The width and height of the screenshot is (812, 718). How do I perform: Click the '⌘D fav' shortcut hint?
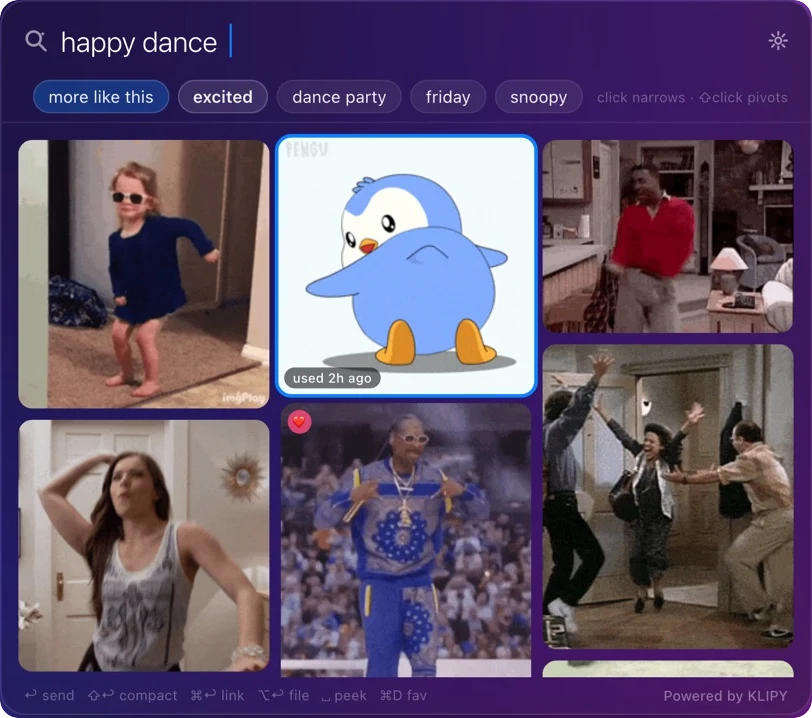point(403,695)
